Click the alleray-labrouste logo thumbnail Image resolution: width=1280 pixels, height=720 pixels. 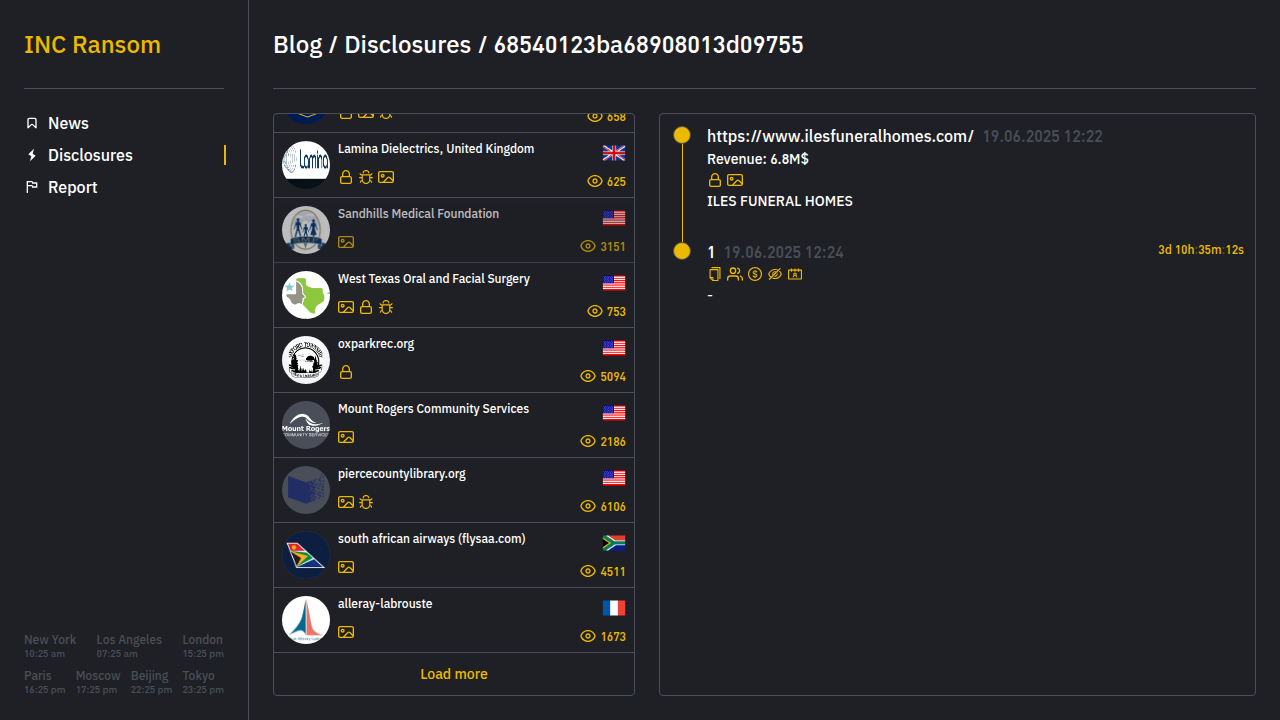click(306, 620)
